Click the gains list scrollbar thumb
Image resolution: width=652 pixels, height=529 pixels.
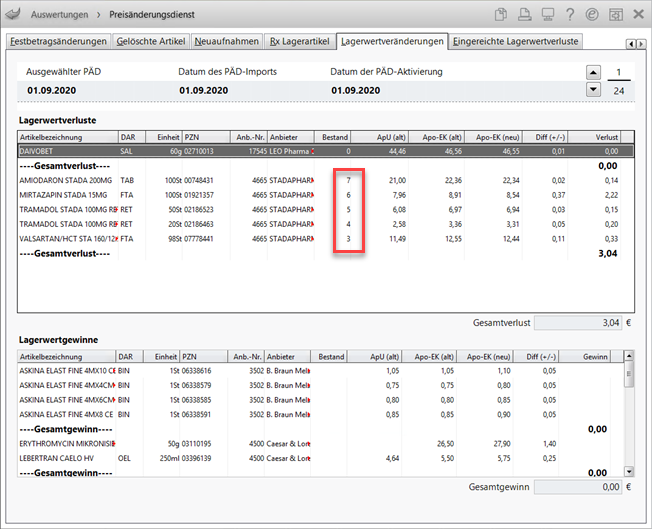(x=629, y=373)
